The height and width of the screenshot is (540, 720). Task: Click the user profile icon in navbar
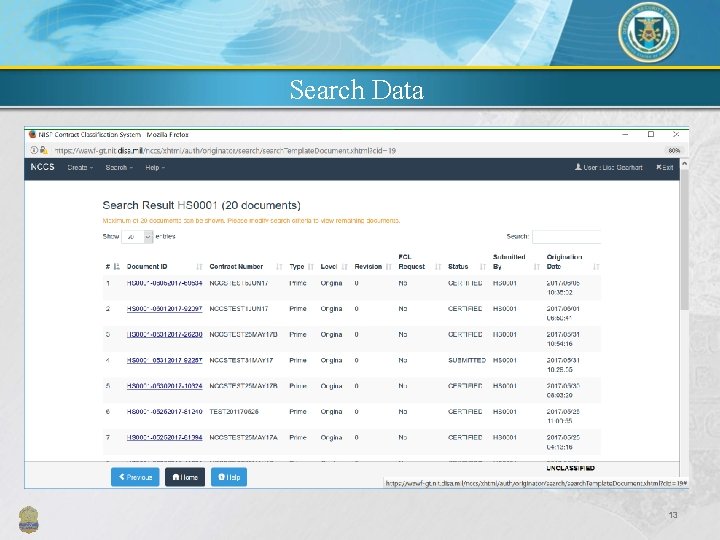click(x=578, y=167)
